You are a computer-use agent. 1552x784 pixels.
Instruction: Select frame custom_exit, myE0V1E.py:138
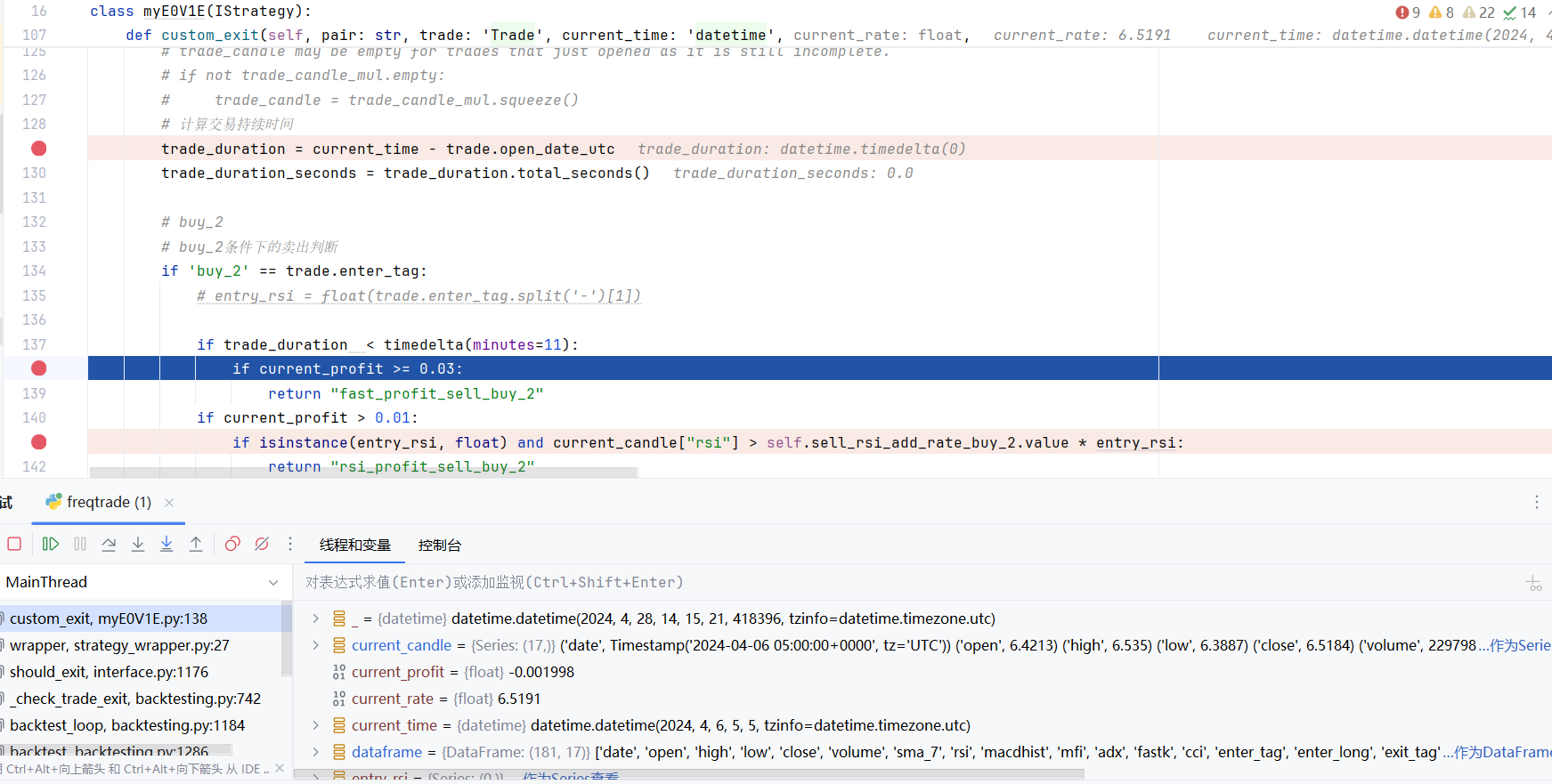(141, 618)
